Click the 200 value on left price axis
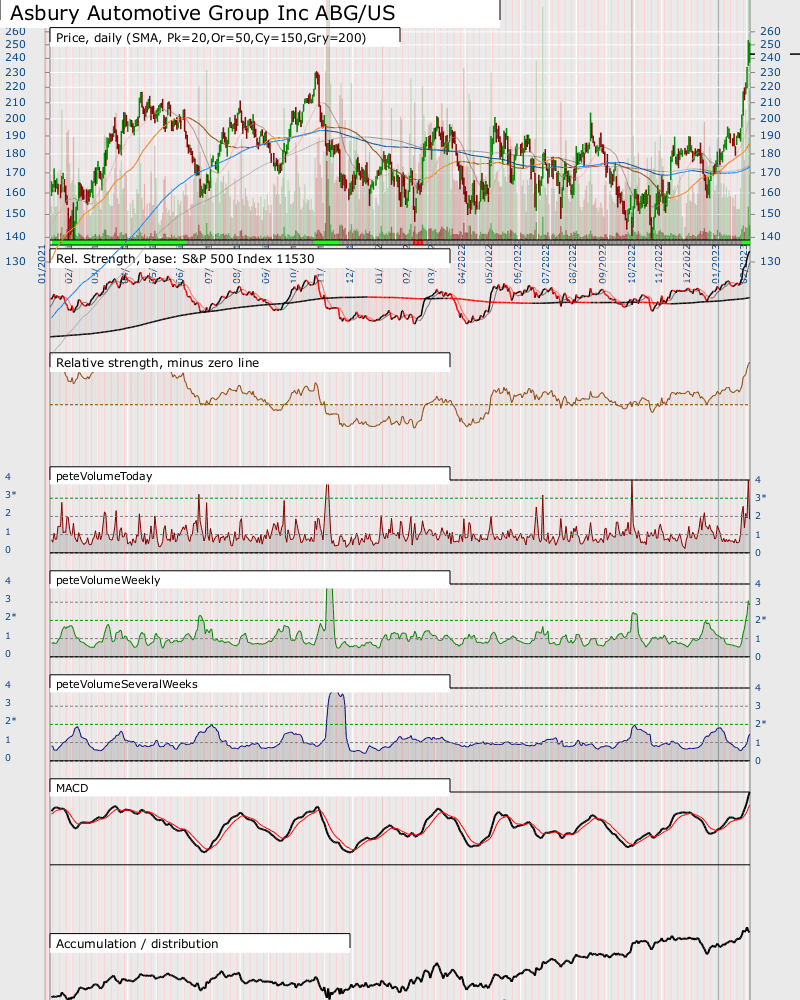The image size is (800, 1000). [15, 118]
